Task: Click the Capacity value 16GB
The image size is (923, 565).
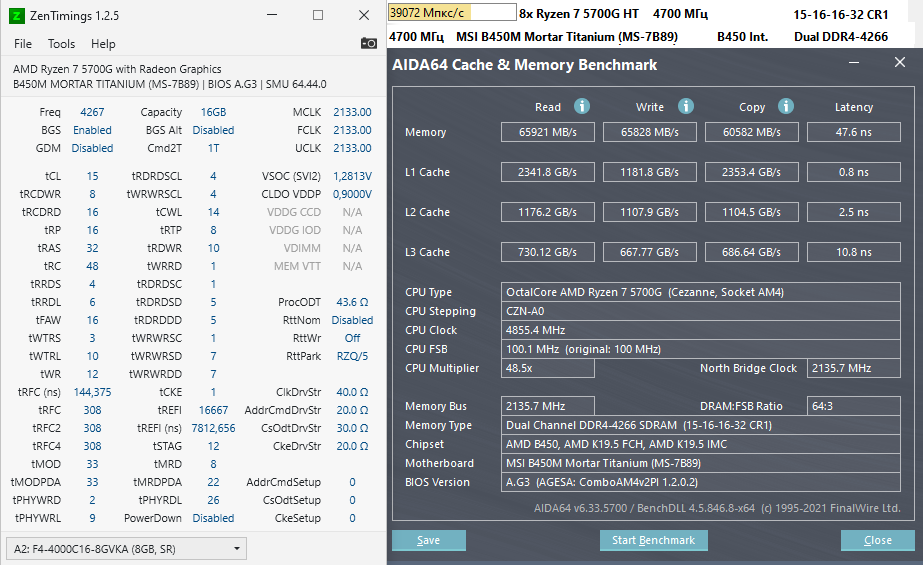Action: pos(213,112)
